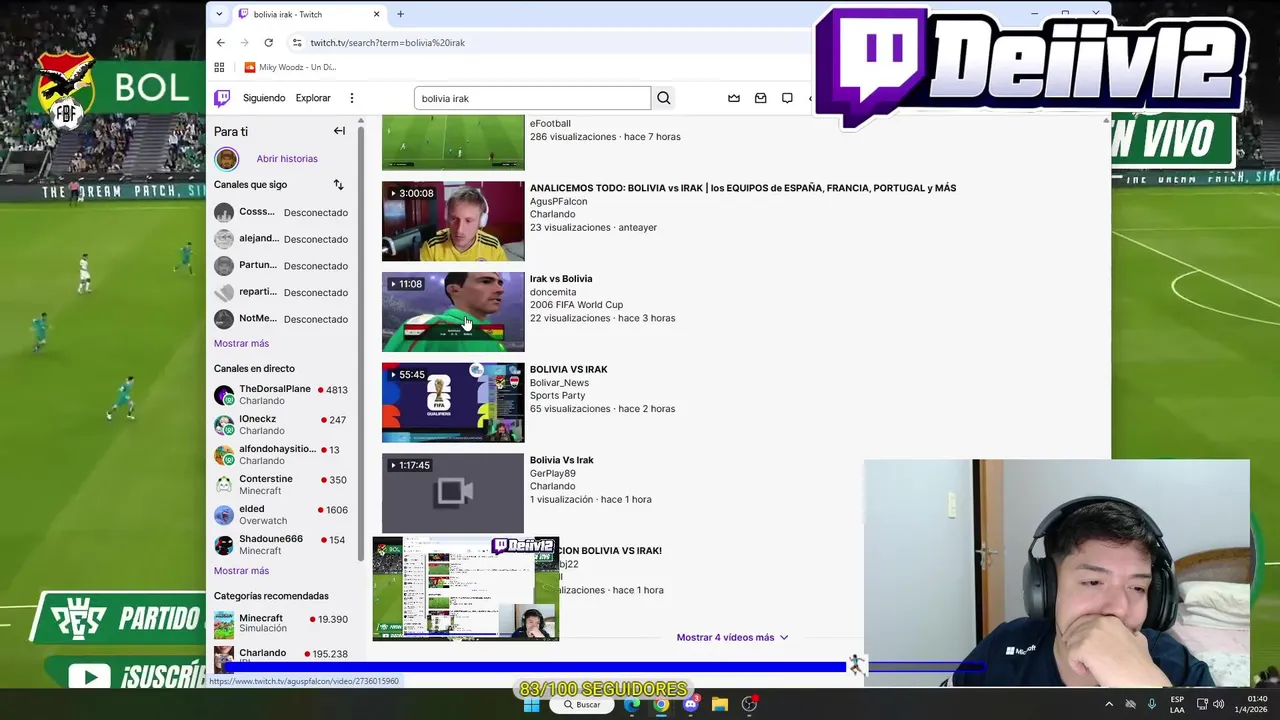Click the Twitch search field
This screenshot has height=720, width=1280.
click(532, 98)
